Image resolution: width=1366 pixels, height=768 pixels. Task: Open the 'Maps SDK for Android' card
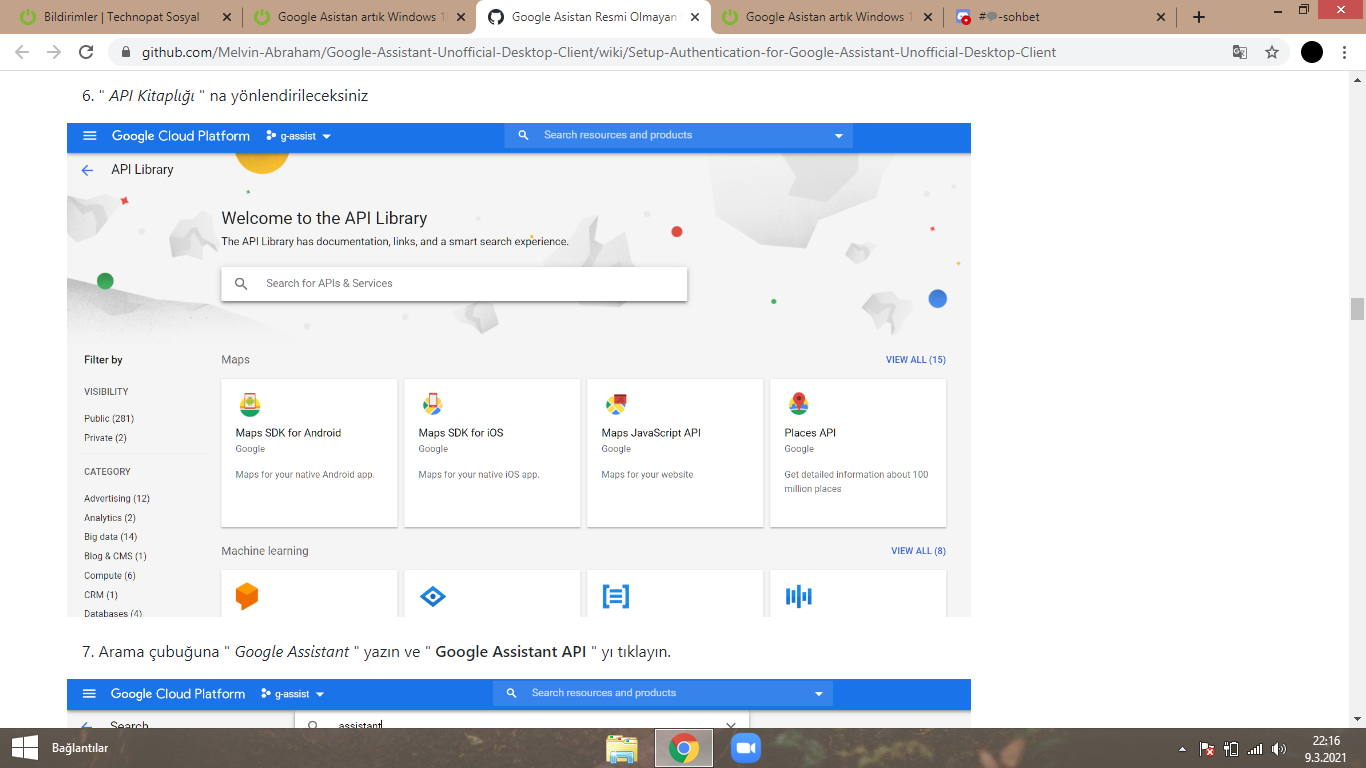click(309, 453)
